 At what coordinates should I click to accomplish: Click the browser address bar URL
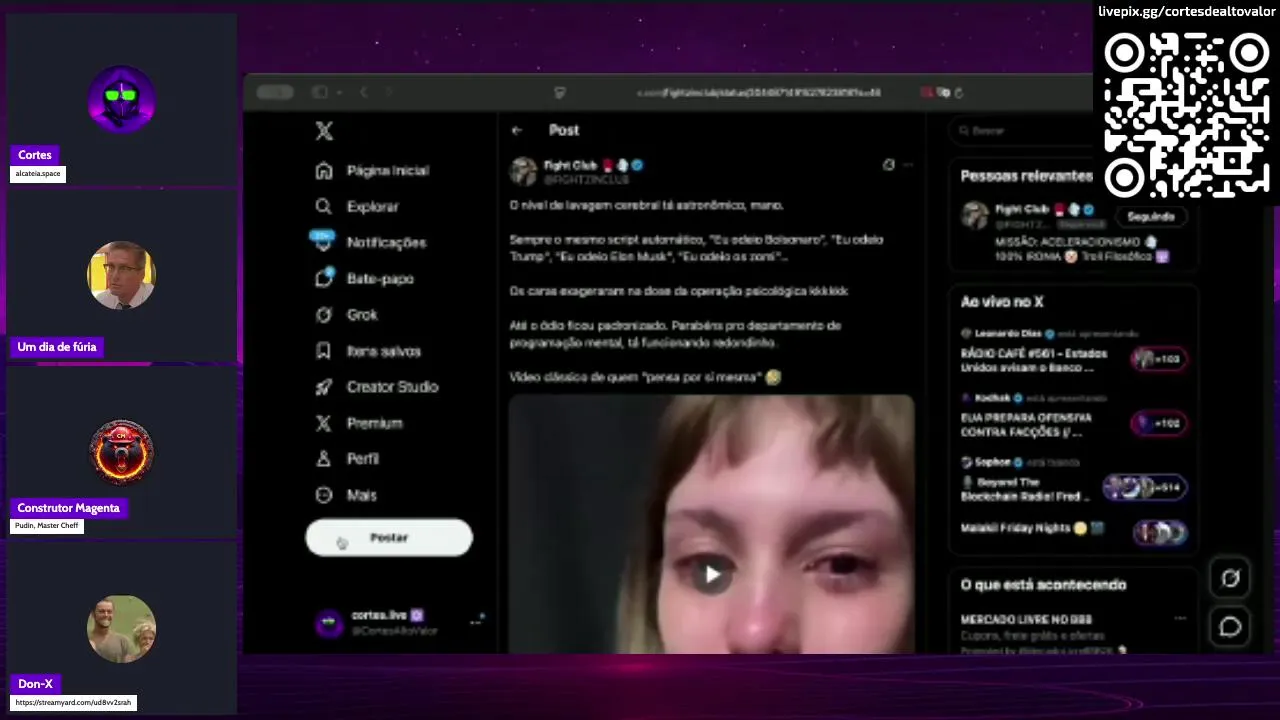(x=759, y=92)
